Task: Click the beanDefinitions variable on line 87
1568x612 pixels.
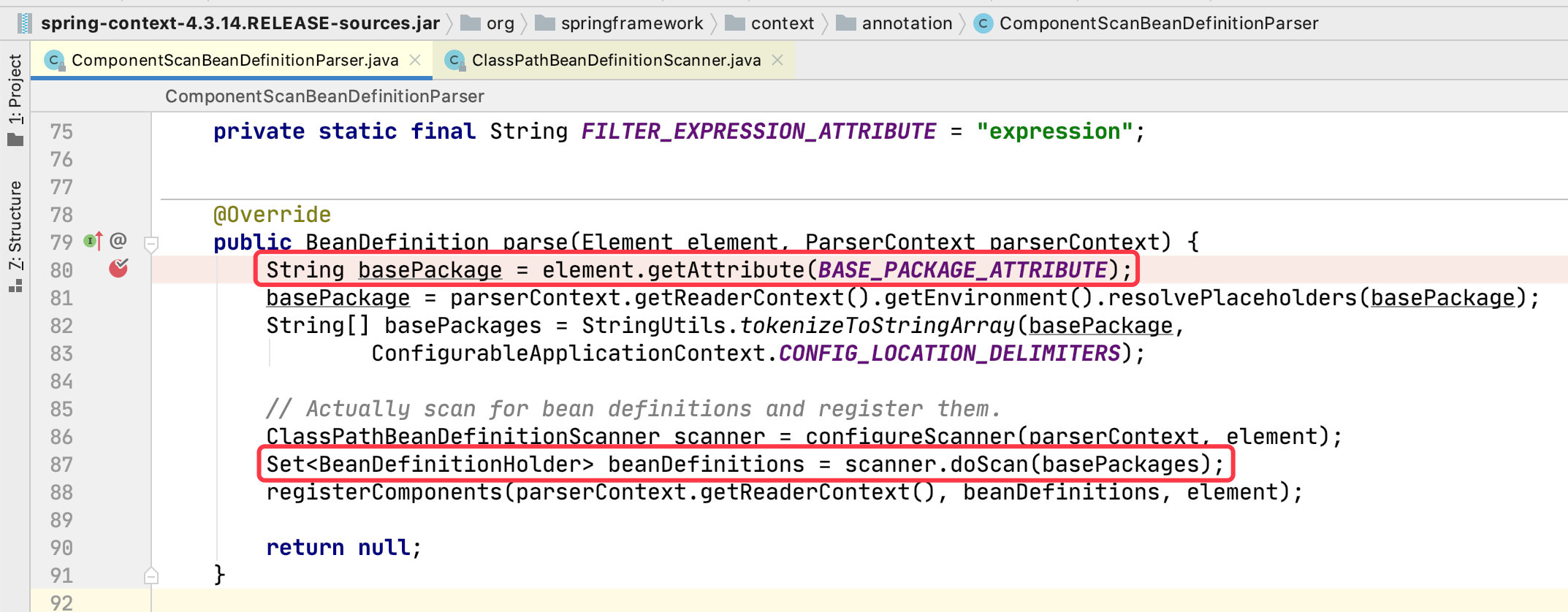Action: [x=706, y=464]
